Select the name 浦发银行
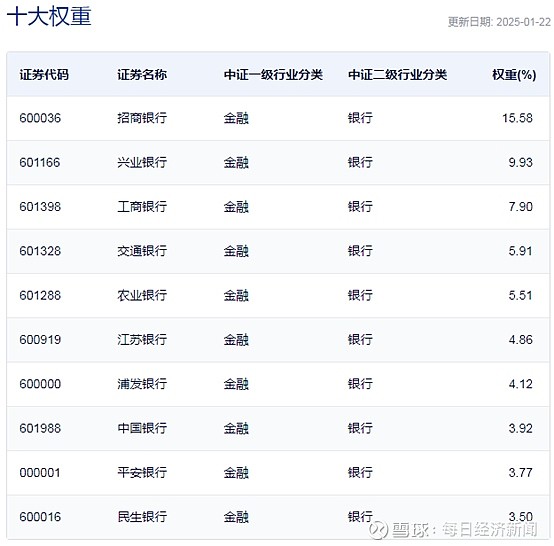 tap(142, 384)
